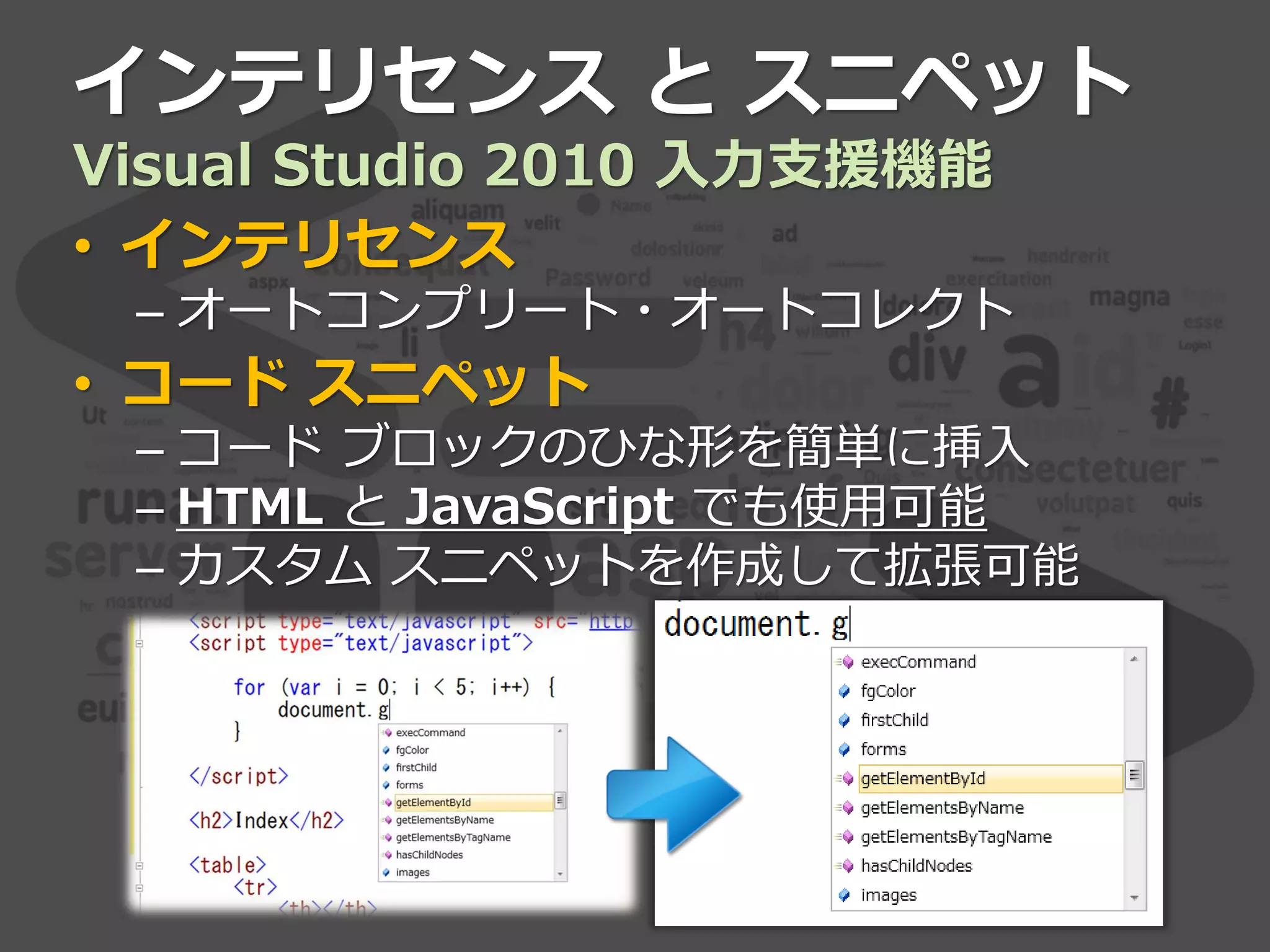Click the property icon beside forms in enlarged list

[x=844, y=749]
